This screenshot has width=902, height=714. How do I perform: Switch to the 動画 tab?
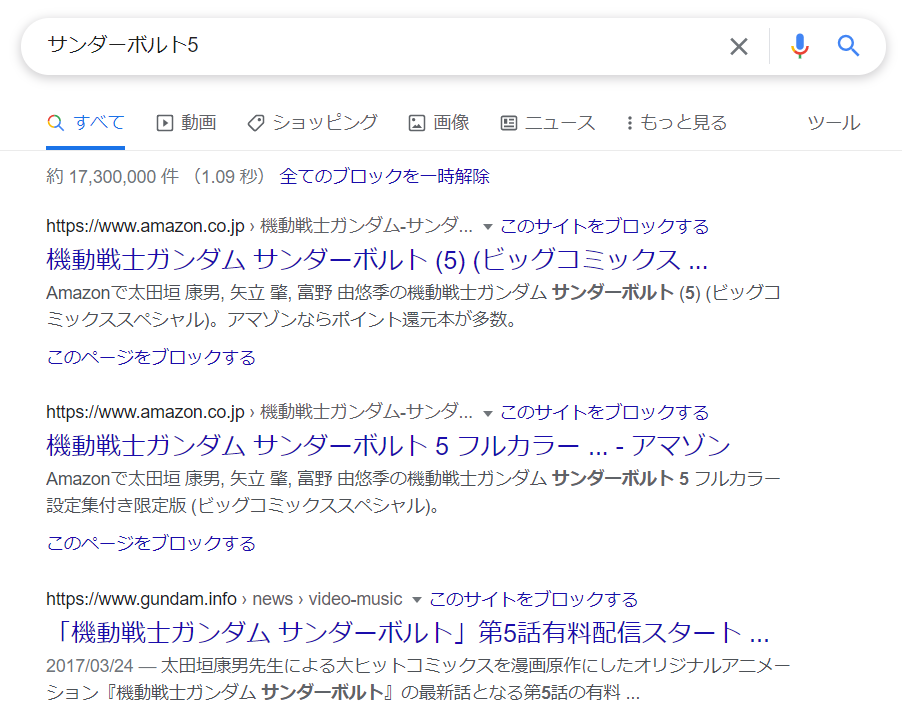[186, 123]
